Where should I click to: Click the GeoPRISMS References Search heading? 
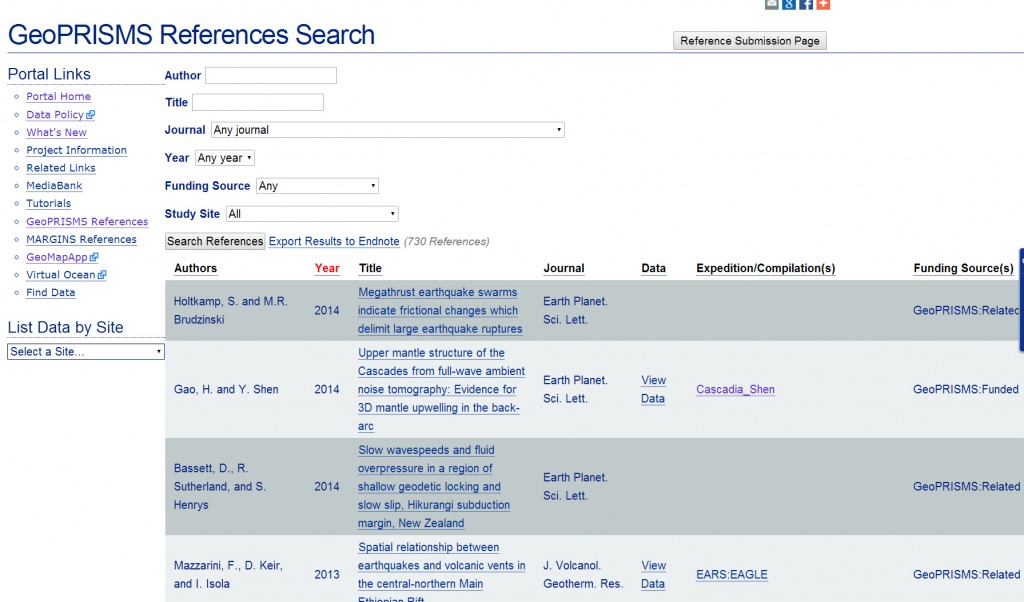191,35
